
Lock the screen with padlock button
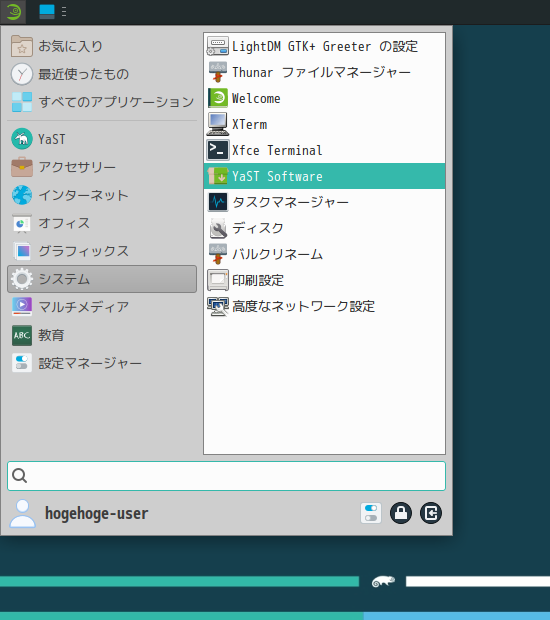pos(401,513)
